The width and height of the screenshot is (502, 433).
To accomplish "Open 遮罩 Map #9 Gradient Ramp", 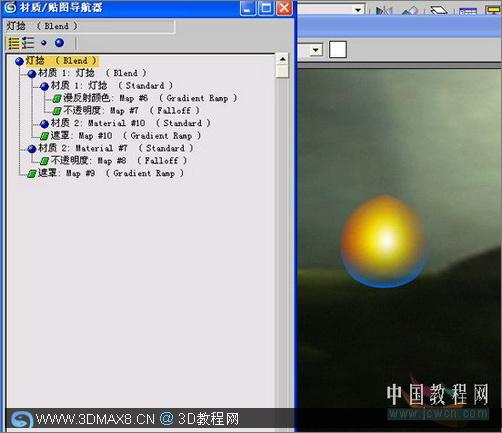I will coord(111,173).
